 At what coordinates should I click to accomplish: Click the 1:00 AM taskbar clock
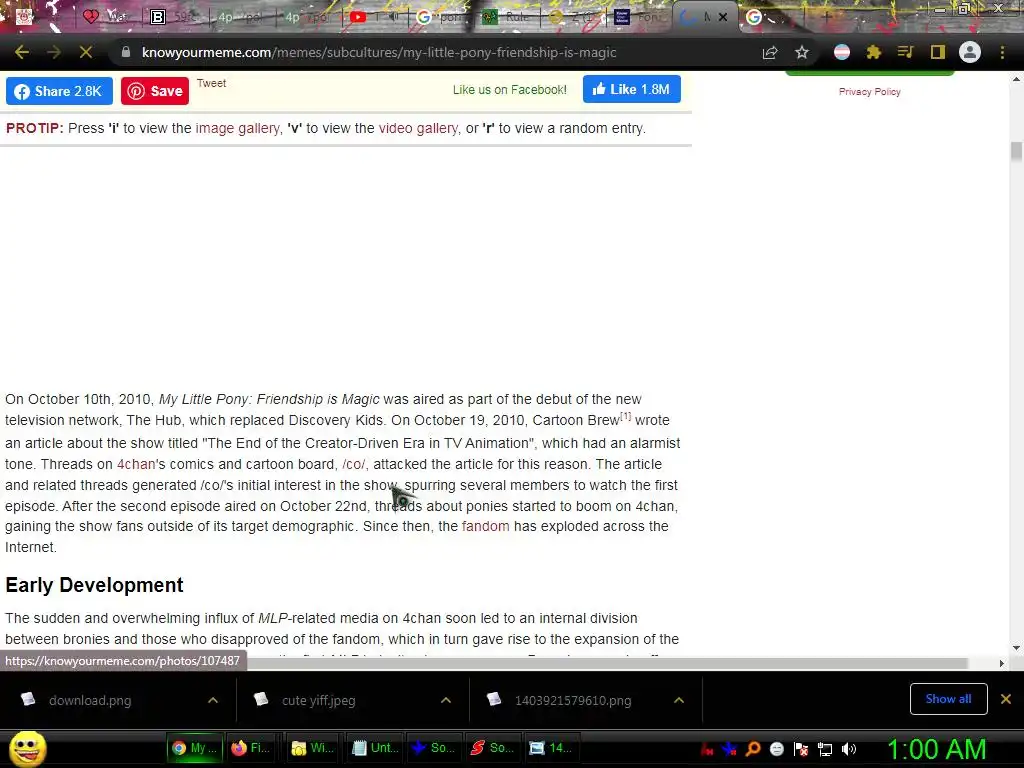[936, 749]
